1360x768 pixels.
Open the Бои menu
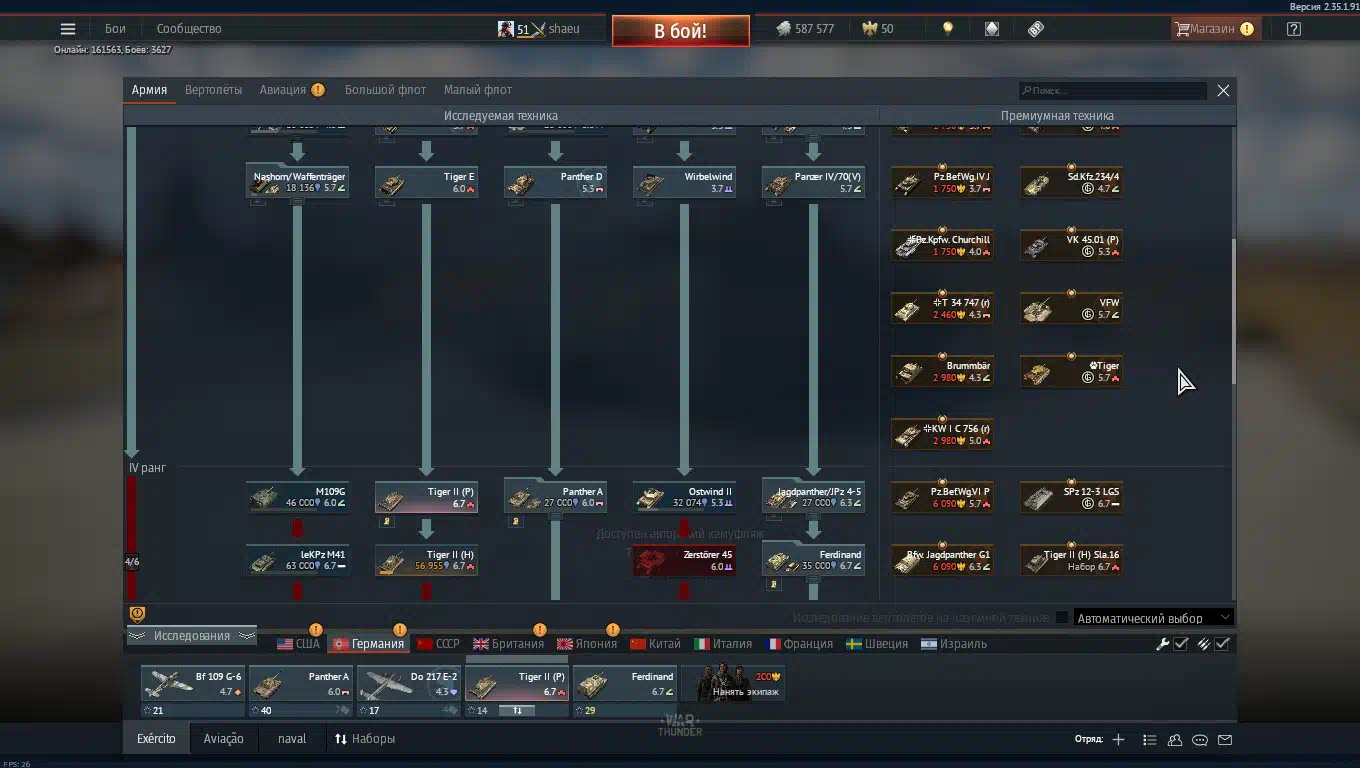(115, 29)
